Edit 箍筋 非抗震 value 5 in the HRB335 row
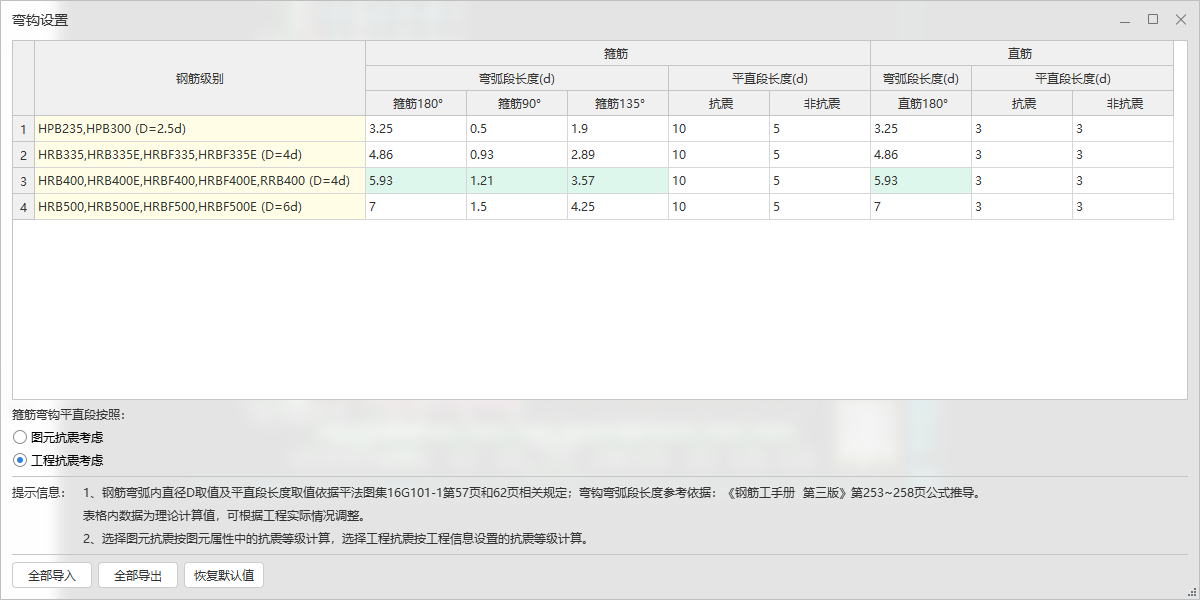The image size is (1200, 600). pos(820,155)
